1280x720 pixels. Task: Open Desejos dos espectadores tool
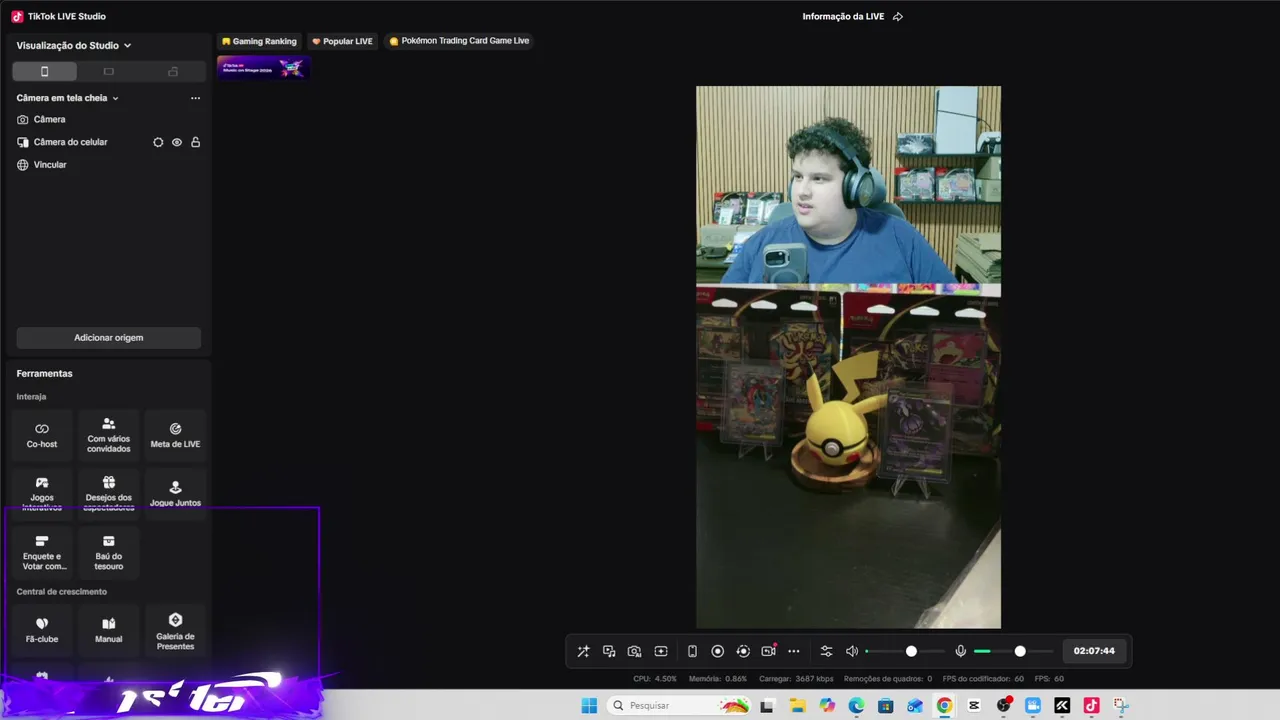point(109,494)
